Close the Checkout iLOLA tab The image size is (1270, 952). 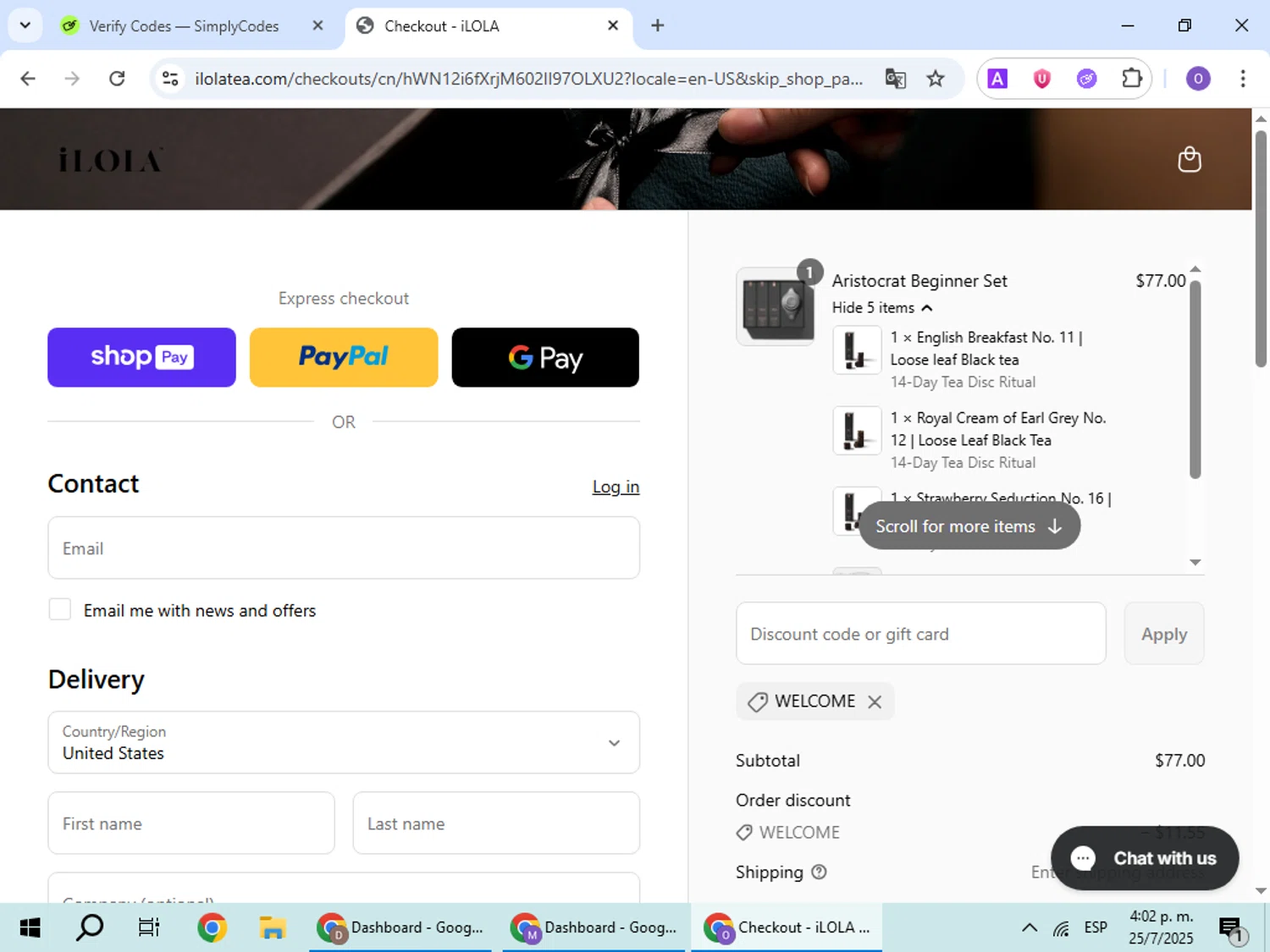coord(613,25)
